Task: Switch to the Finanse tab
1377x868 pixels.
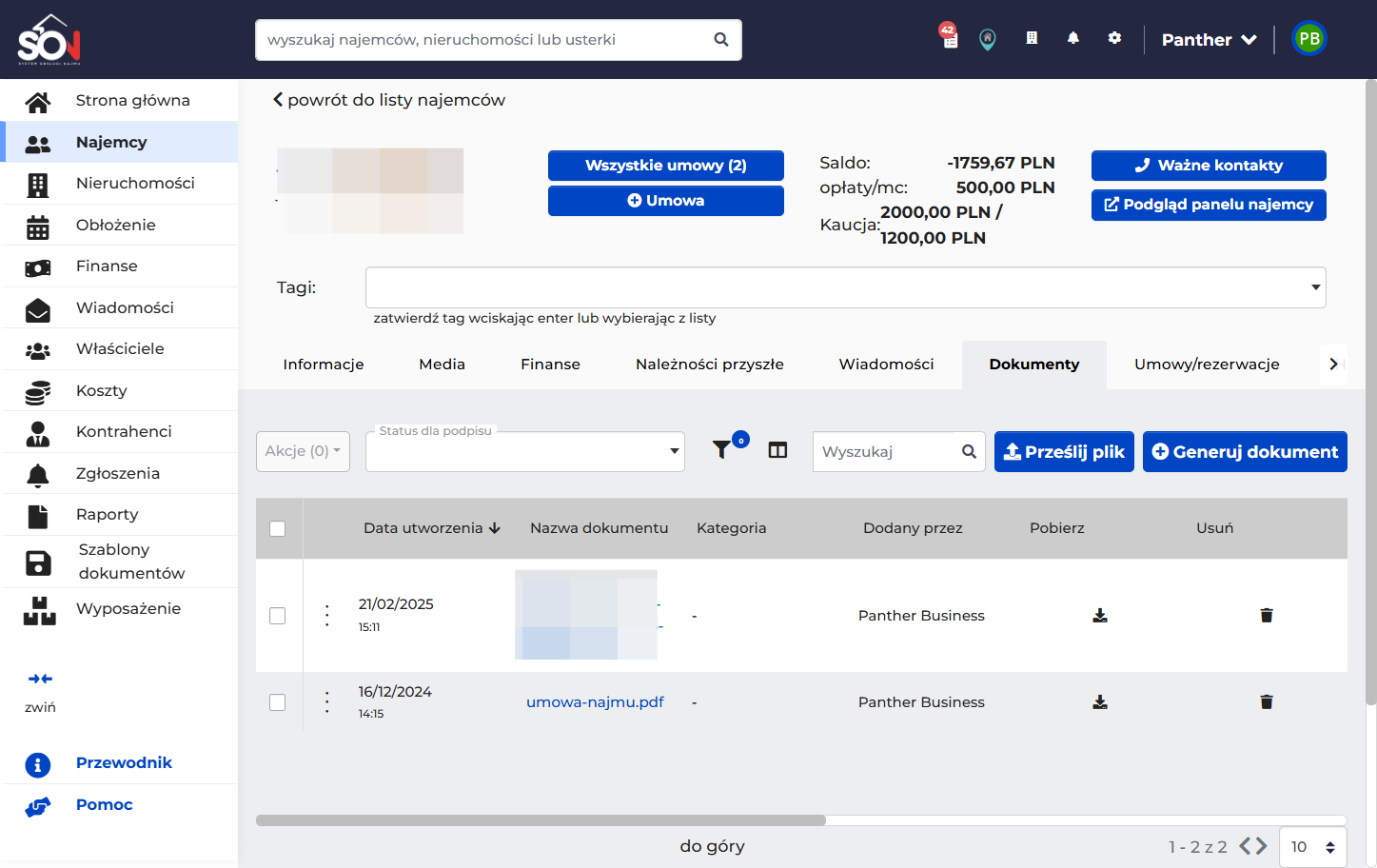Action: pos(550,365)
